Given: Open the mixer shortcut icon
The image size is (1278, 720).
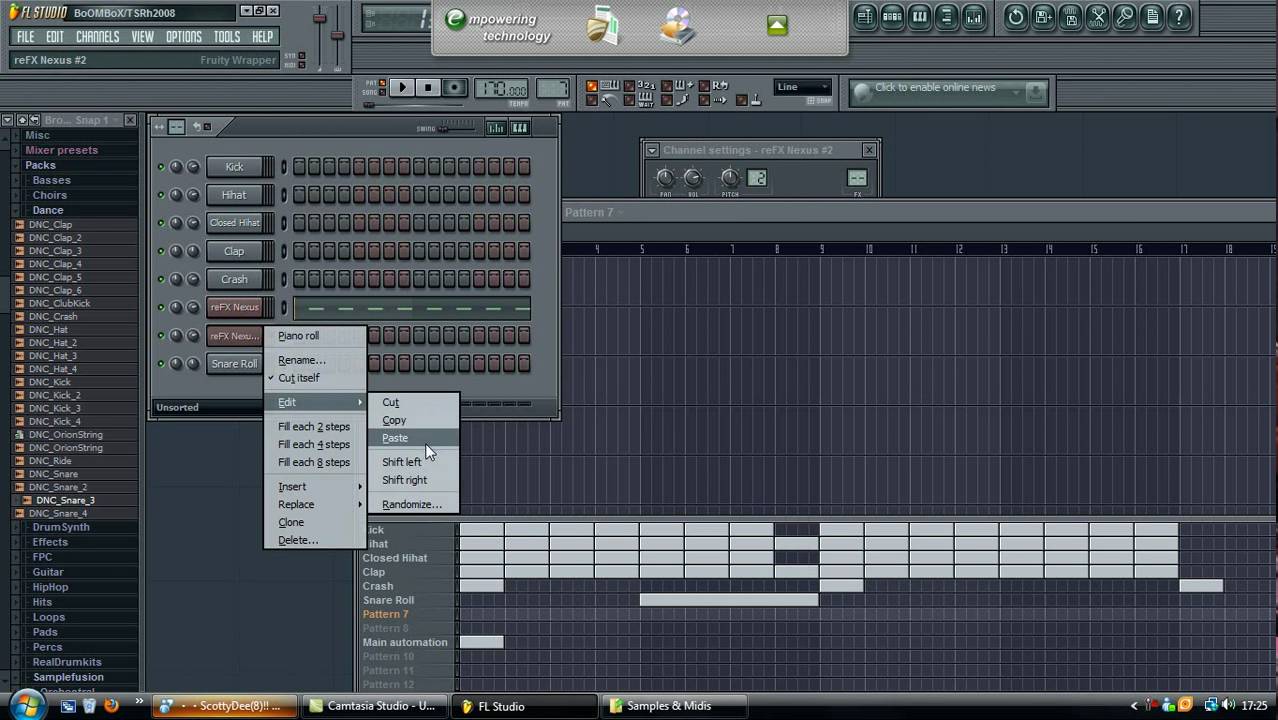Looking at the screenshot, I should [973, 16].
